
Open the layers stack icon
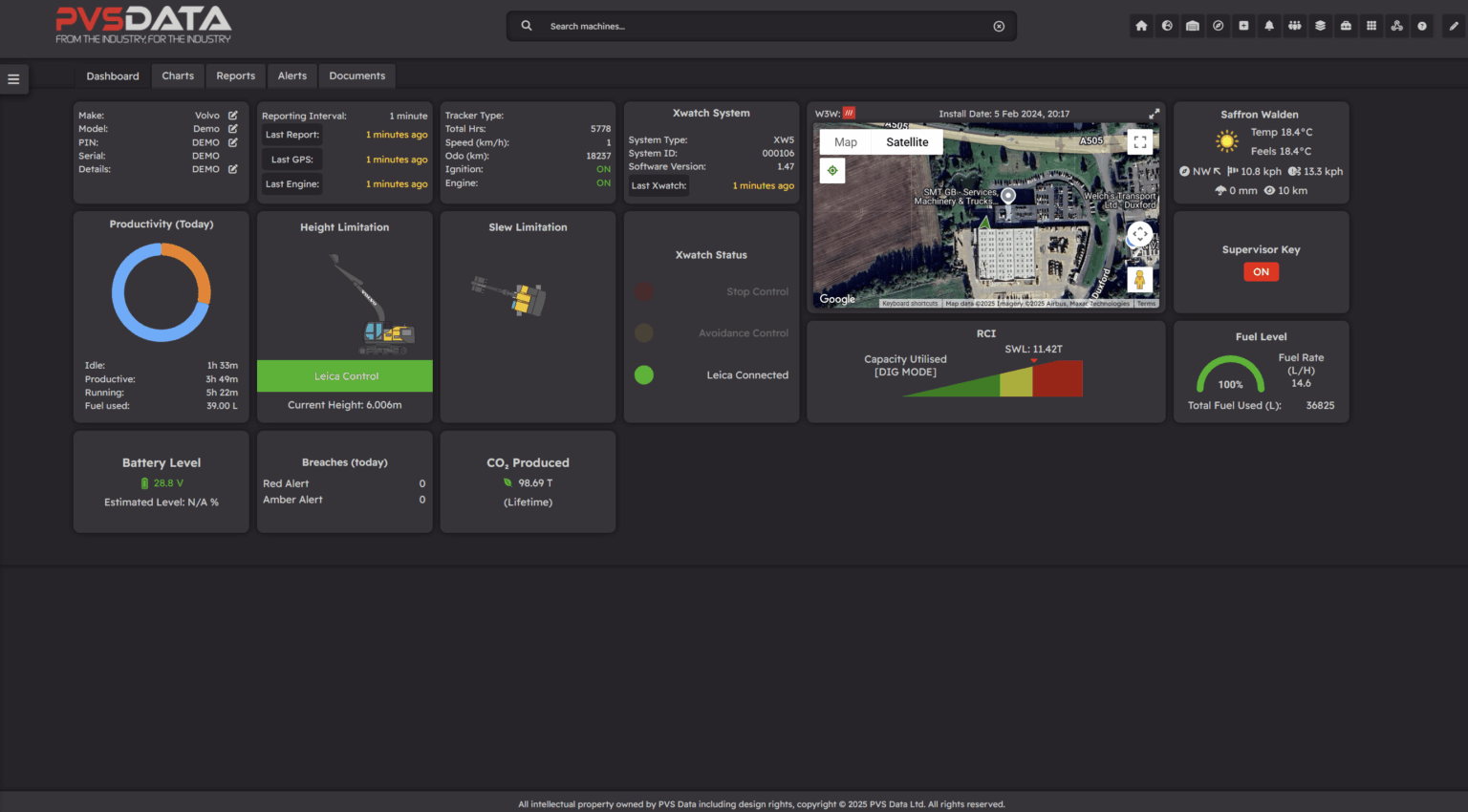tap(1320, 26)
